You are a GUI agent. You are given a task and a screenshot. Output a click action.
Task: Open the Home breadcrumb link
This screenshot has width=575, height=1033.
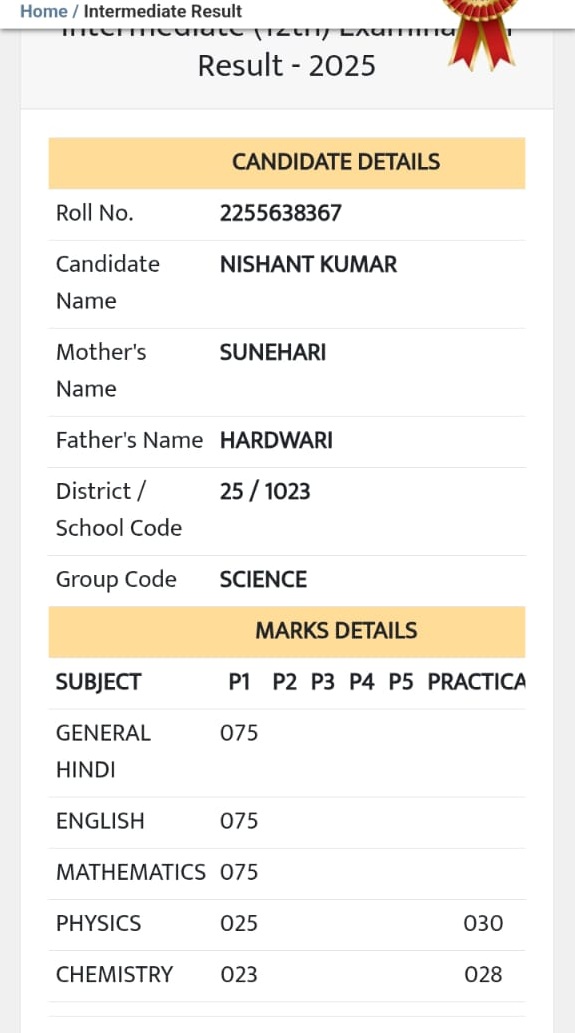[x=43, y=11]
